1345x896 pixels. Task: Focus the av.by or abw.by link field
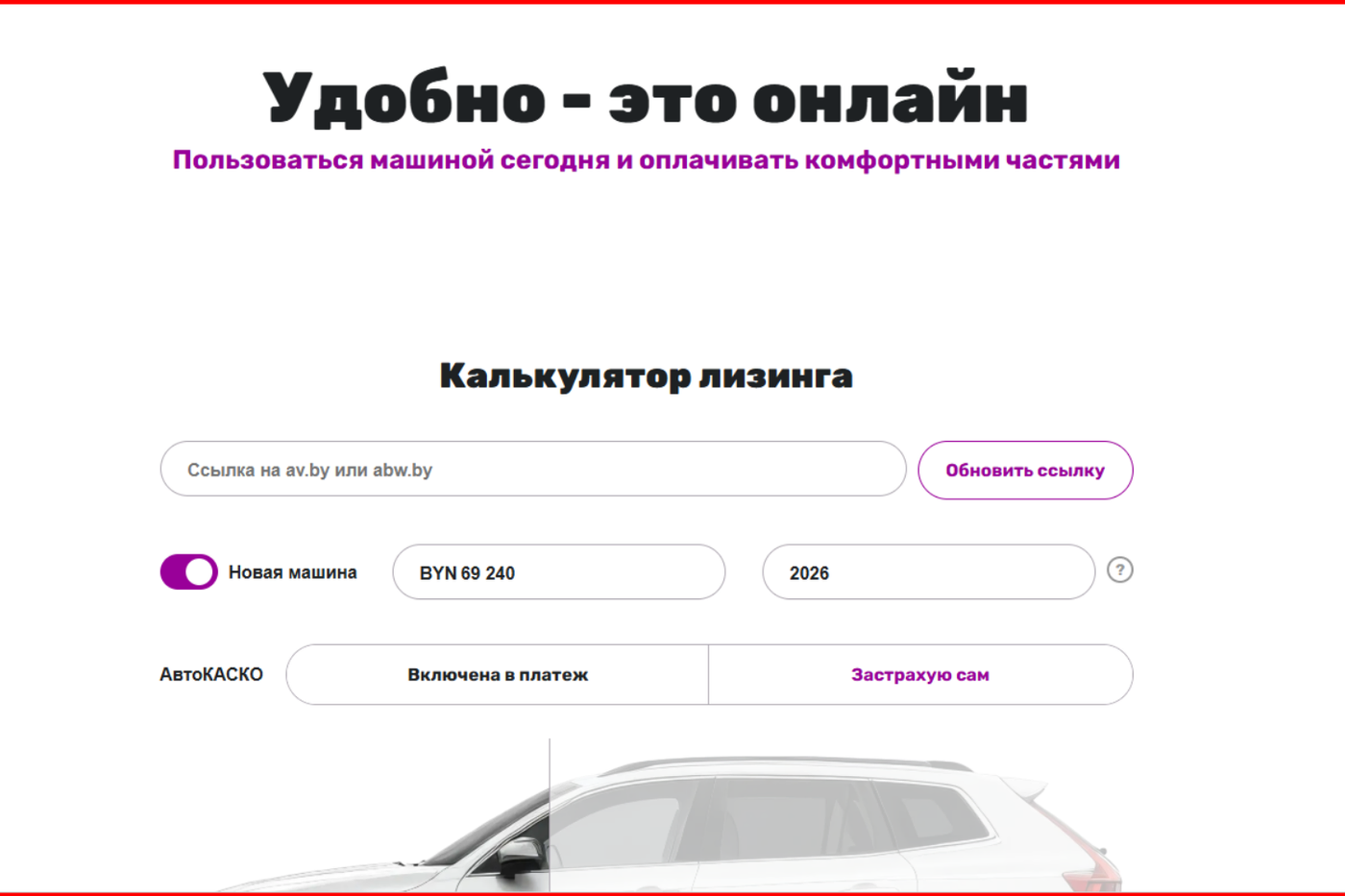[x=533, y=470]
